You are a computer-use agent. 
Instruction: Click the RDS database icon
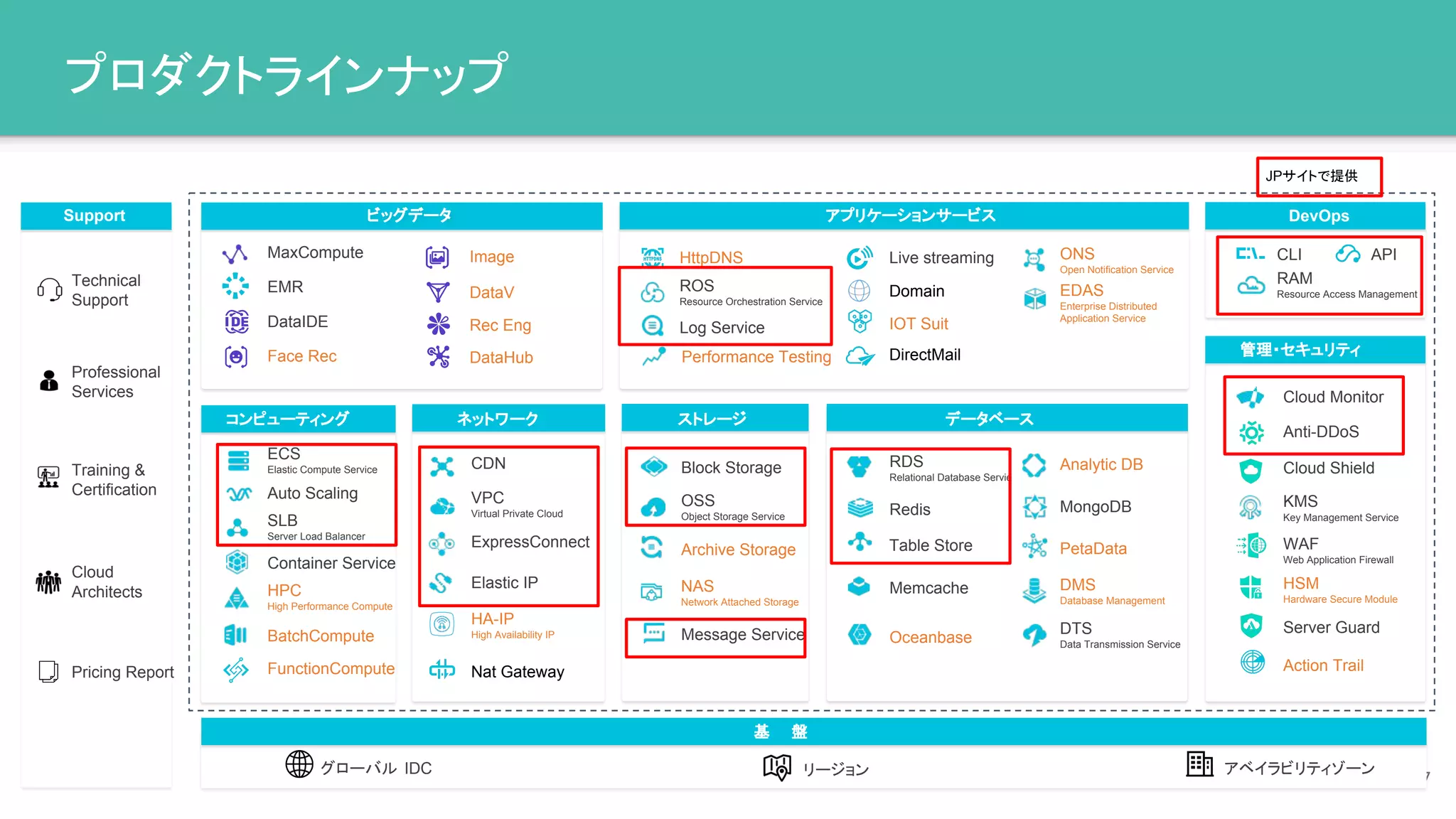click(x=860, y=466)
